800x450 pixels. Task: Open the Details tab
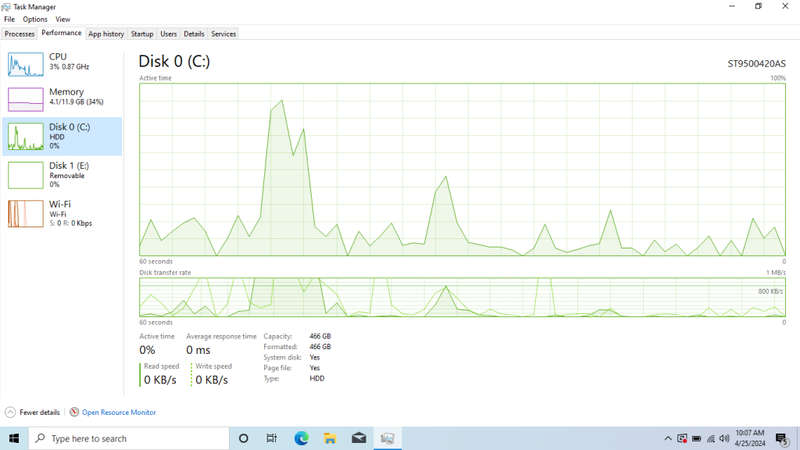[194, 34]
